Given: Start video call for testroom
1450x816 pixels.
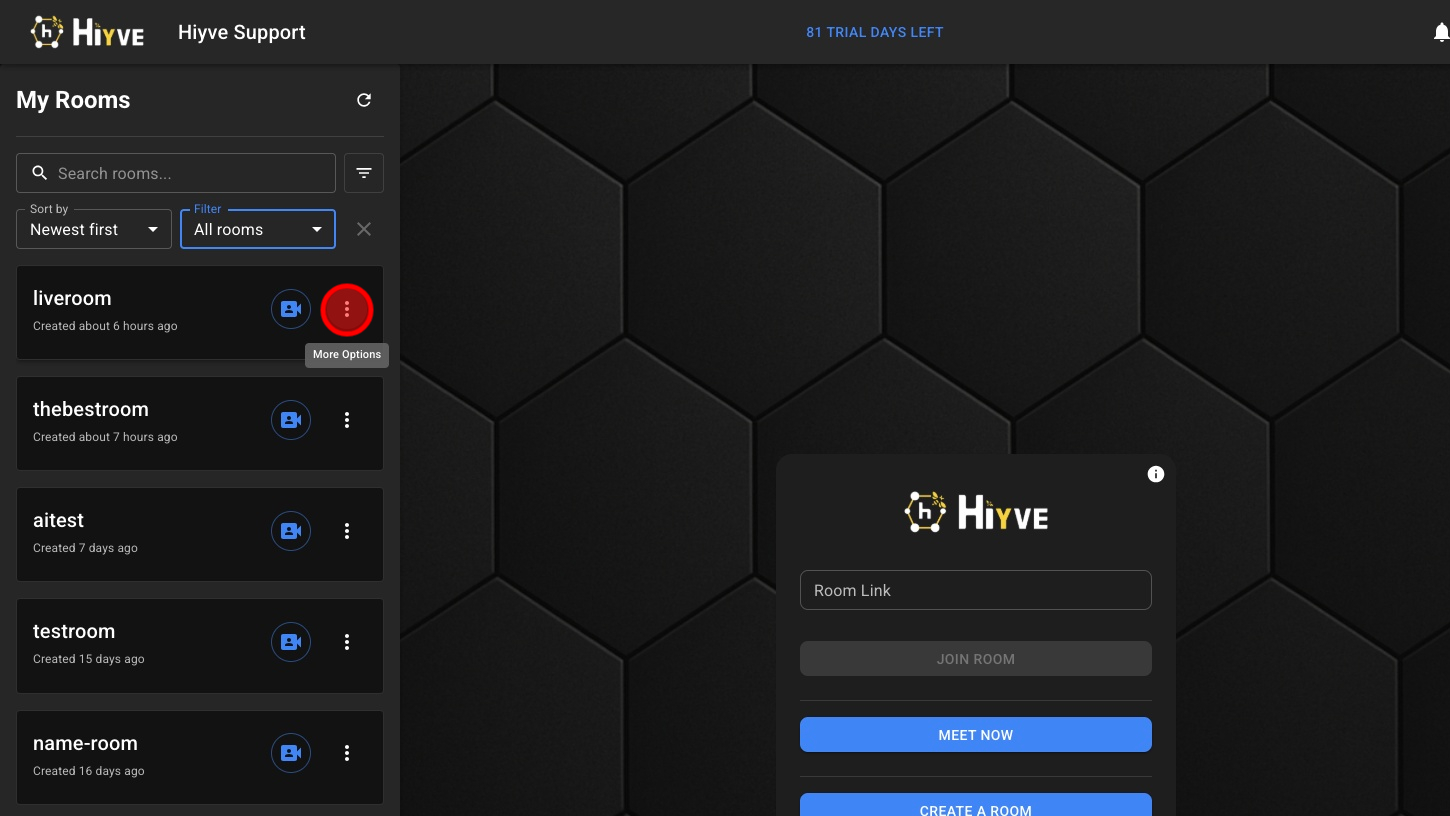Looking at the screenshot, I should (291, 642).
